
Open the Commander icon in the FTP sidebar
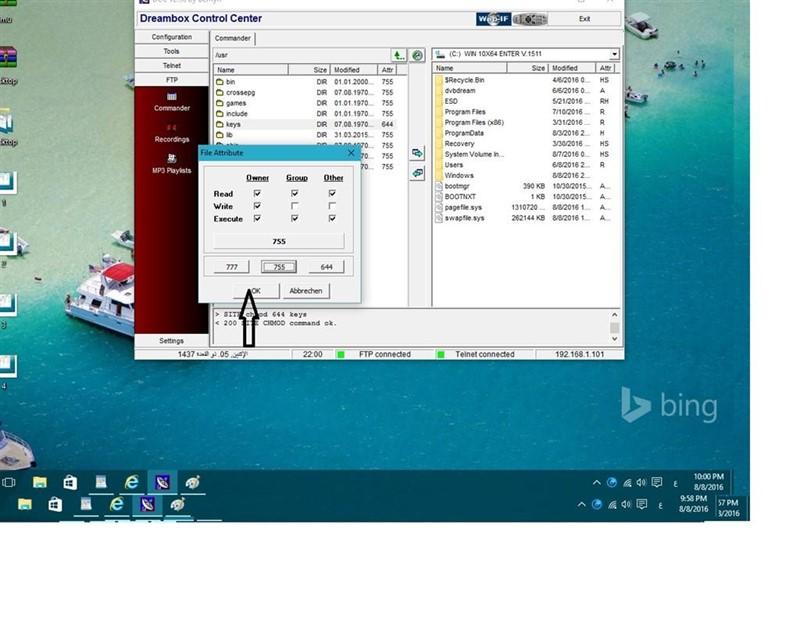click(x=171, y=97)
